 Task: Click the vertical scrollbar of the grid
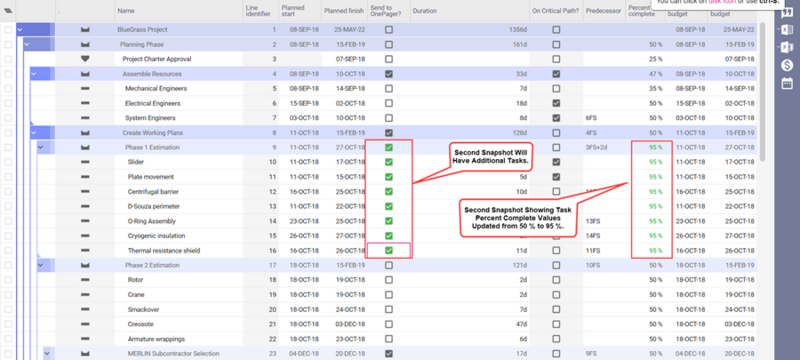(x=762, y=92)
